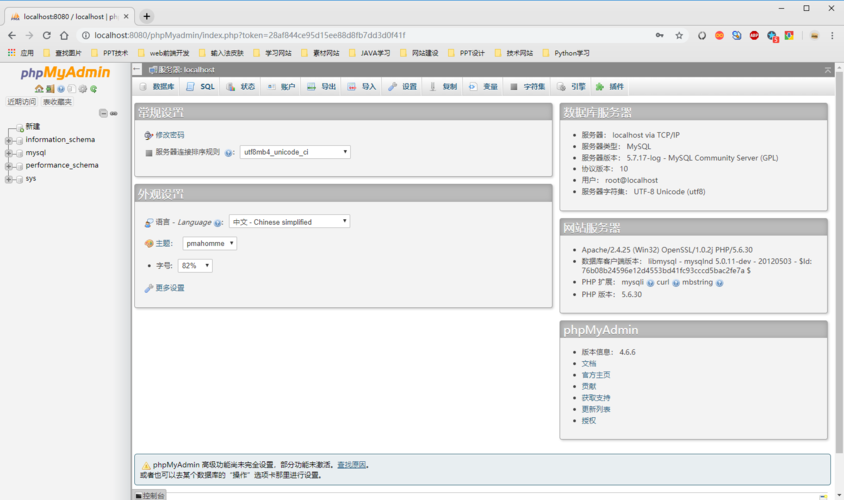Open a new browser tab with plus button
This screenshot has height=500, width=844.
(x=146, y=16)
